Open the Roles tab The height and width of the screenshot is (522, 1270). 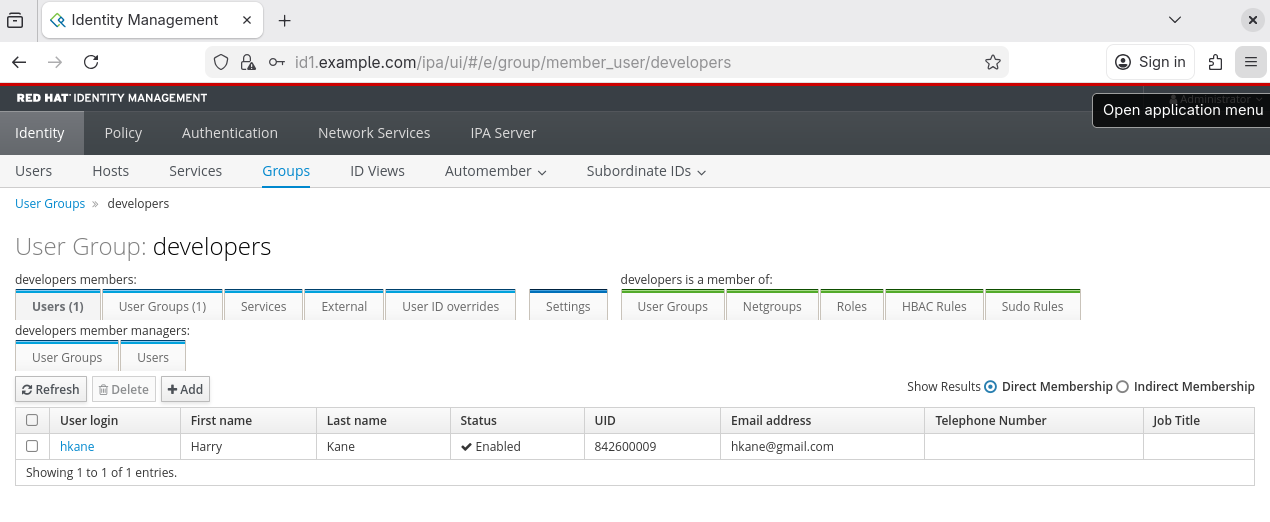click(x=852, y=306)
